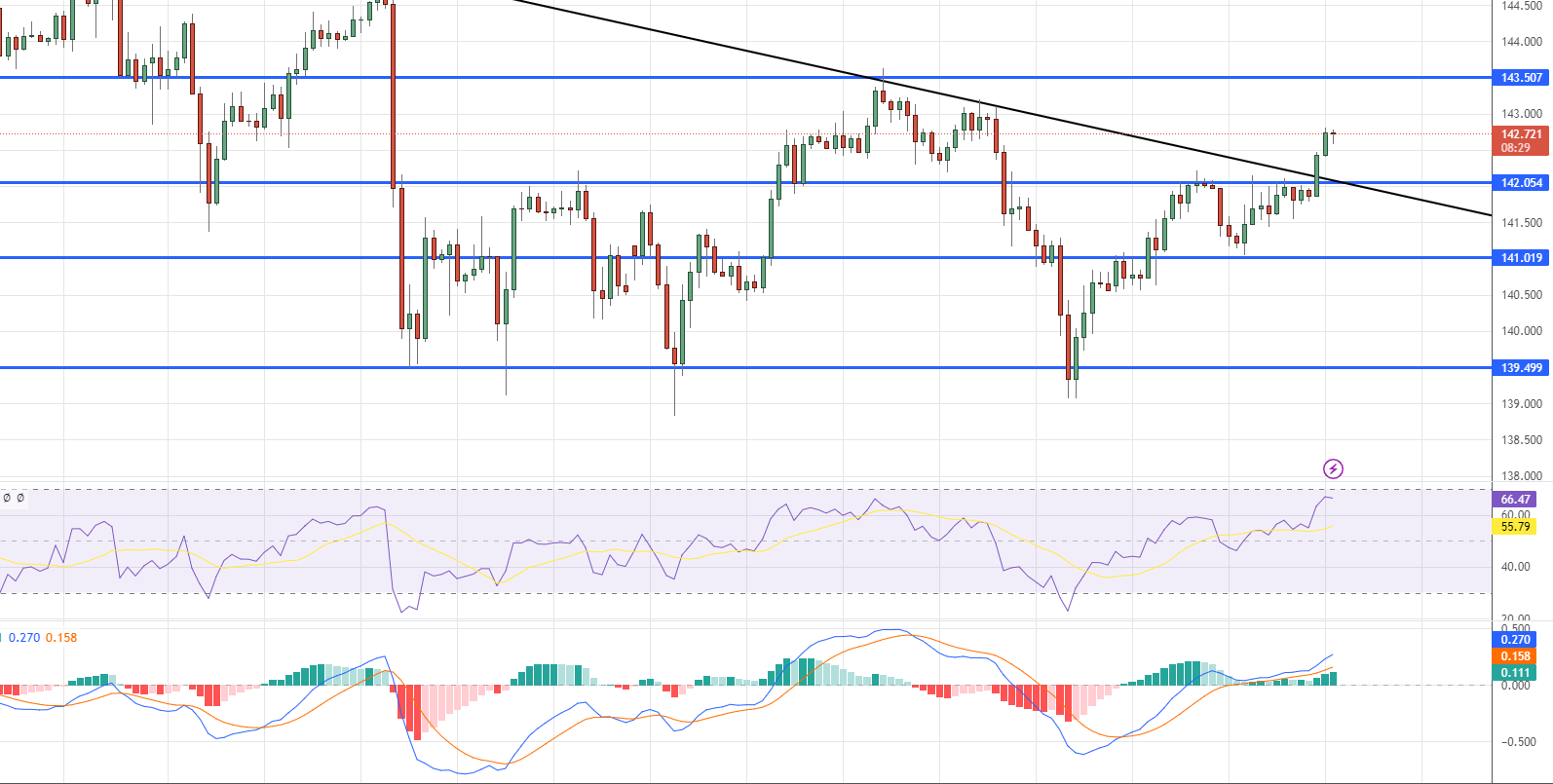Click the yellow 55.79 RSI average label
1553x784 pixels.
pyautogui.click(x=1515, y=527)
